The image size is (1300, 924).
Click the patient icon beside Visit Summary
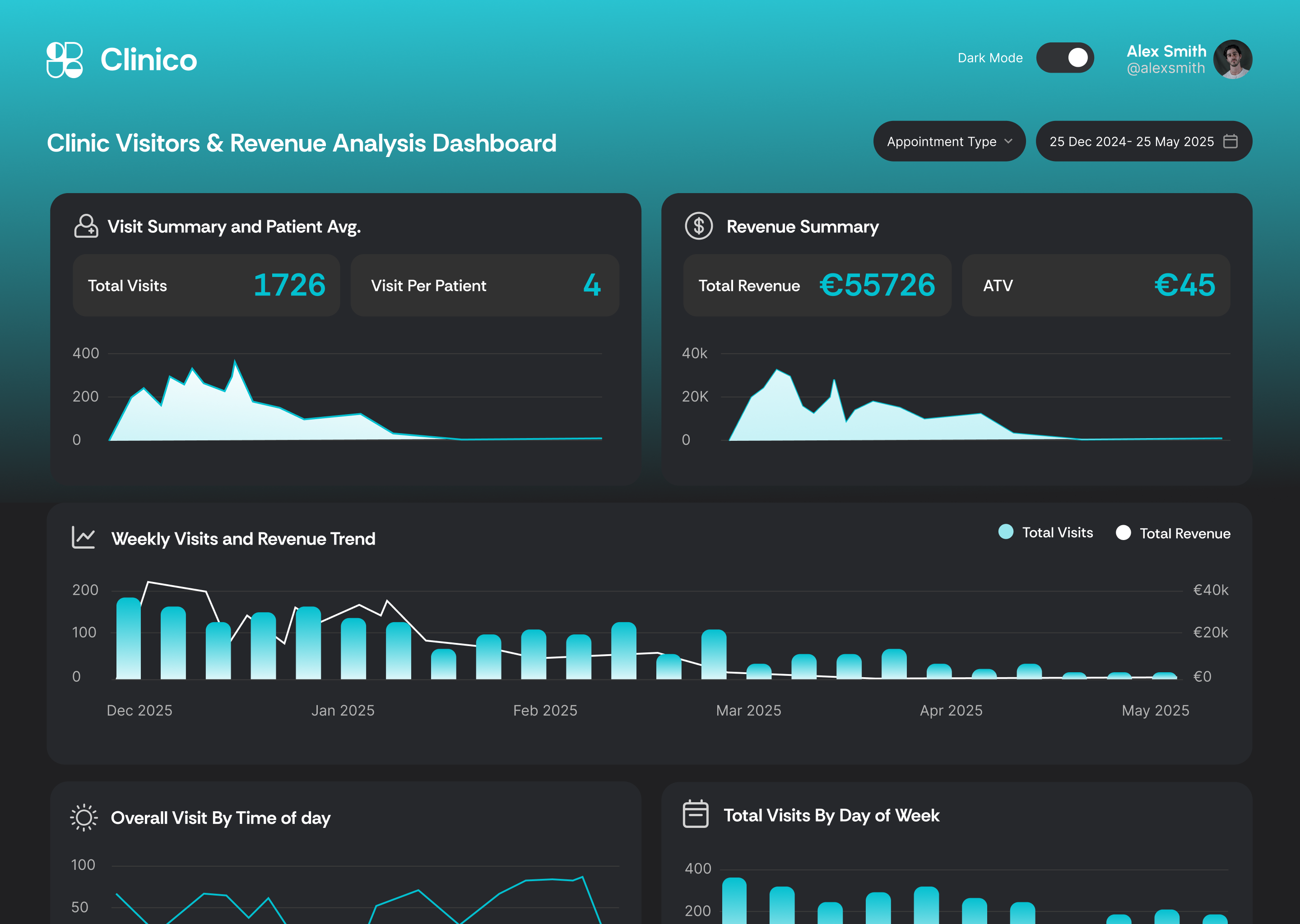click(x=86, y=226)
